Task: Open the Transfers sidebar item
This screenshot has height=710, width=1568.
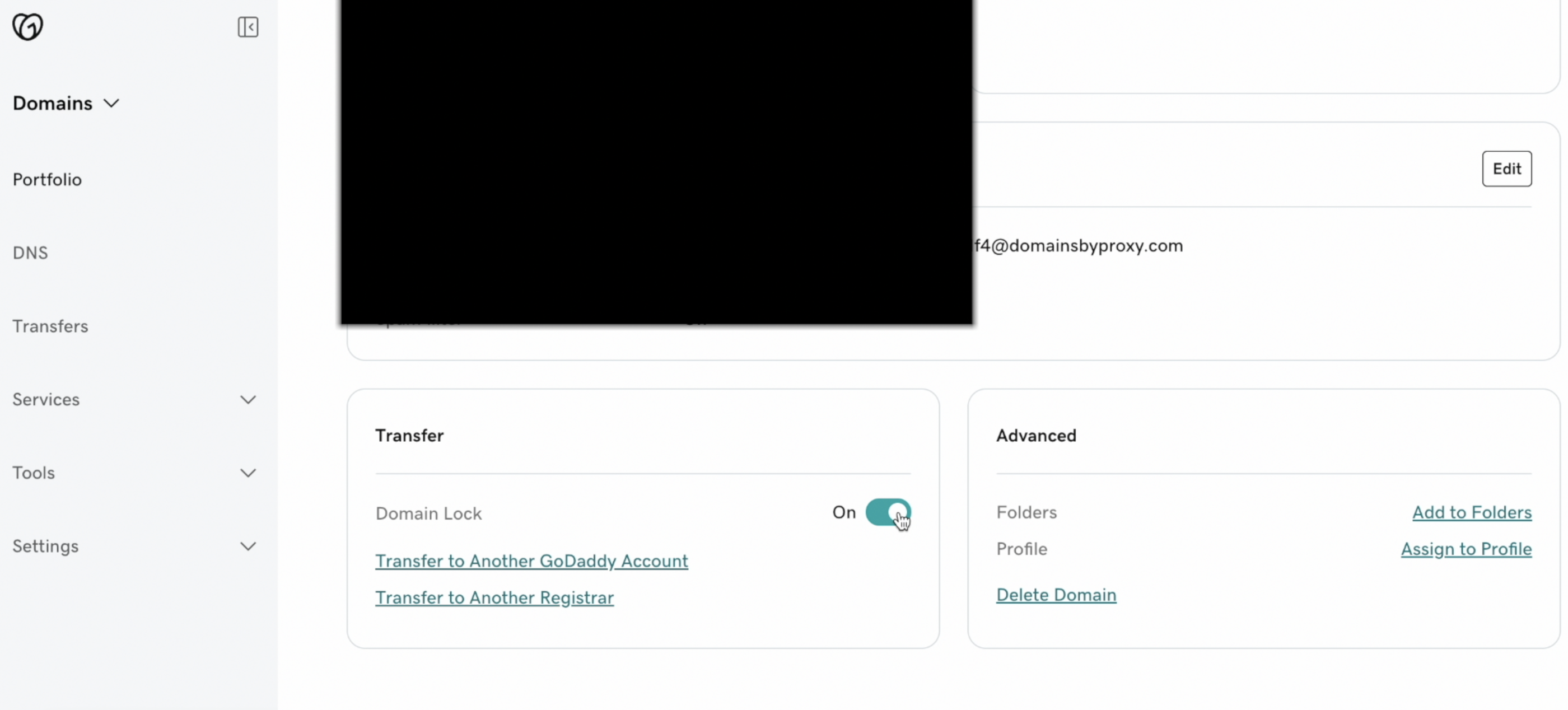Action: click(x=50, y=326)
